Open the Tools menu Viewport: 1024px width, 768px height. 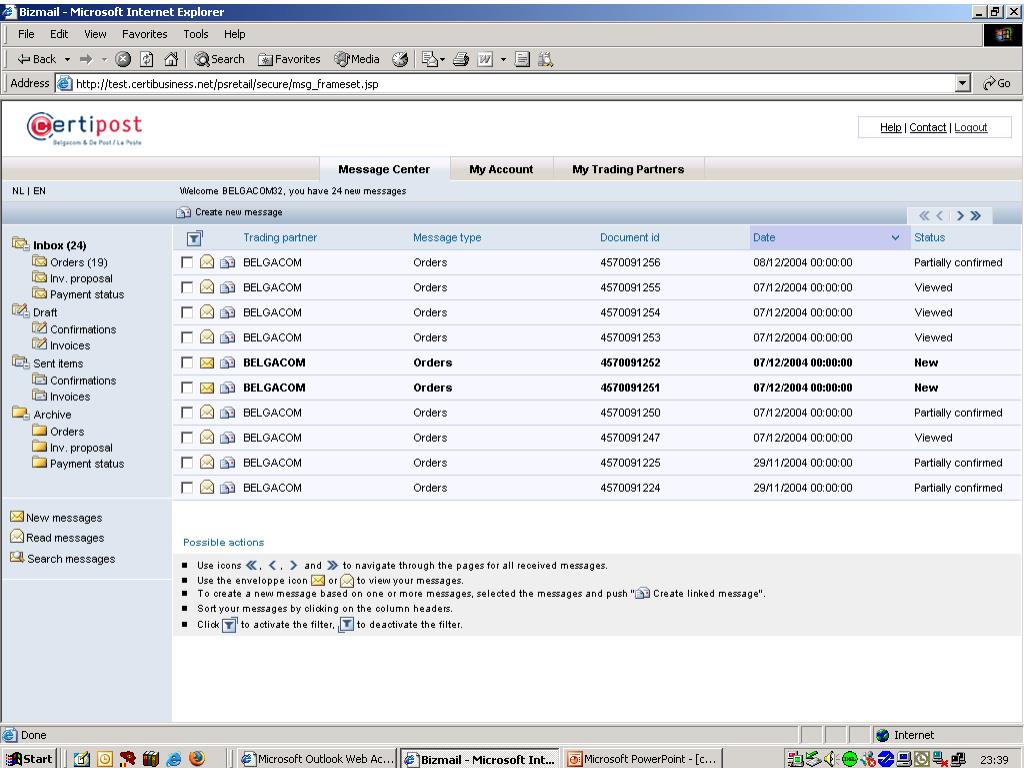pyautogui.click(x=196, y=34)
